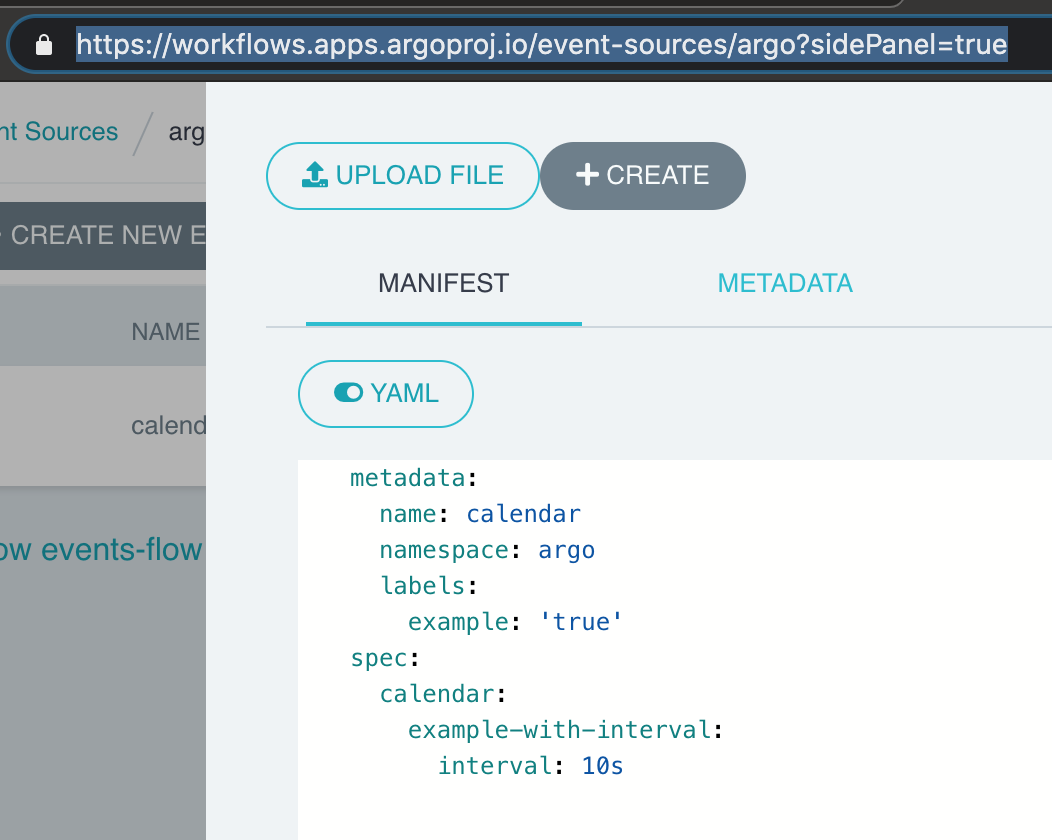Submit with the CREATE button
This screenshot has height=840, width=1052.
click(643, 176)
